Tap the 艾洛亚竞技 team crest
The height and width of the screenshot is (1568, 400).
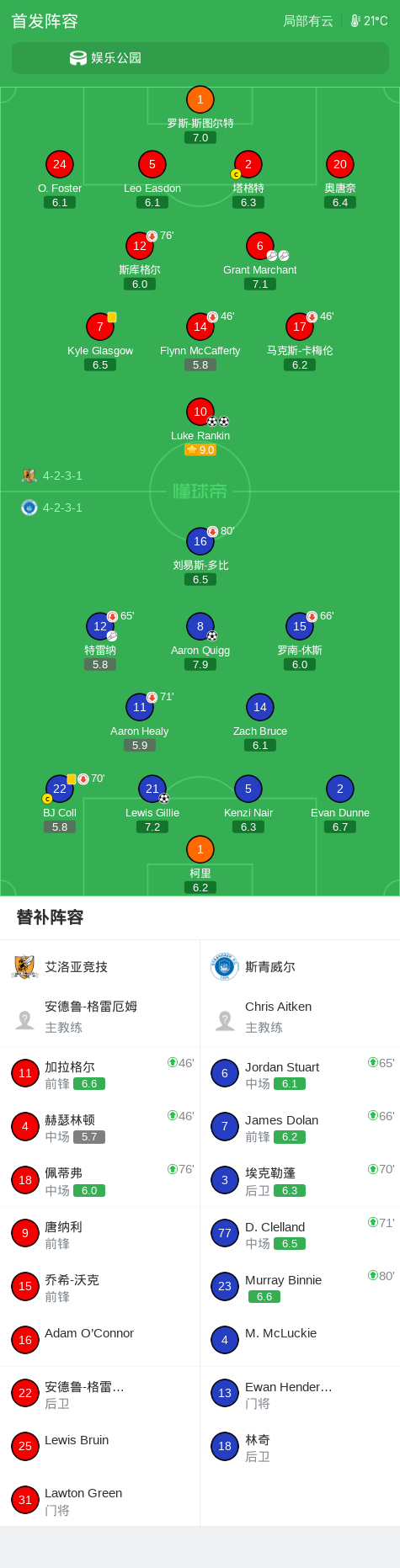(25, 967)
